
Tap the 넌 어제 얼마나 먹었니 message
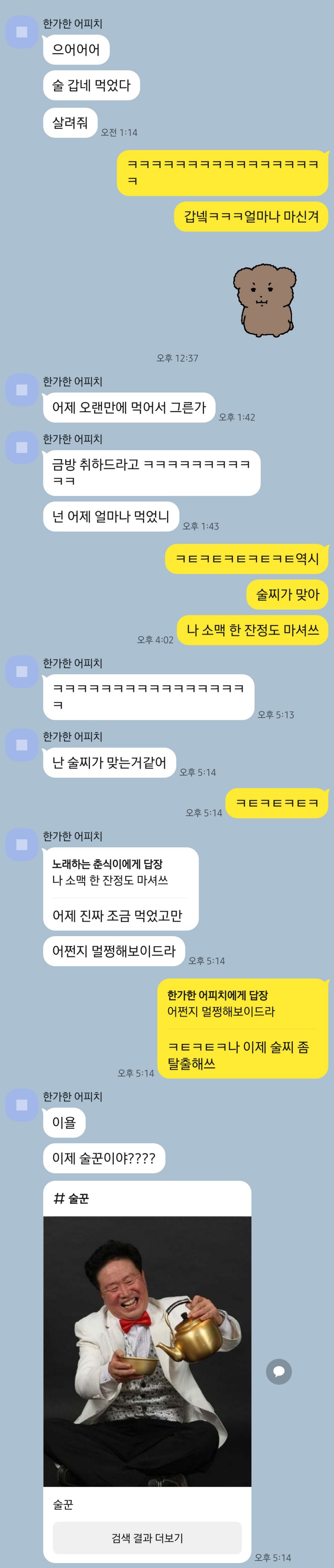(111, 517)
